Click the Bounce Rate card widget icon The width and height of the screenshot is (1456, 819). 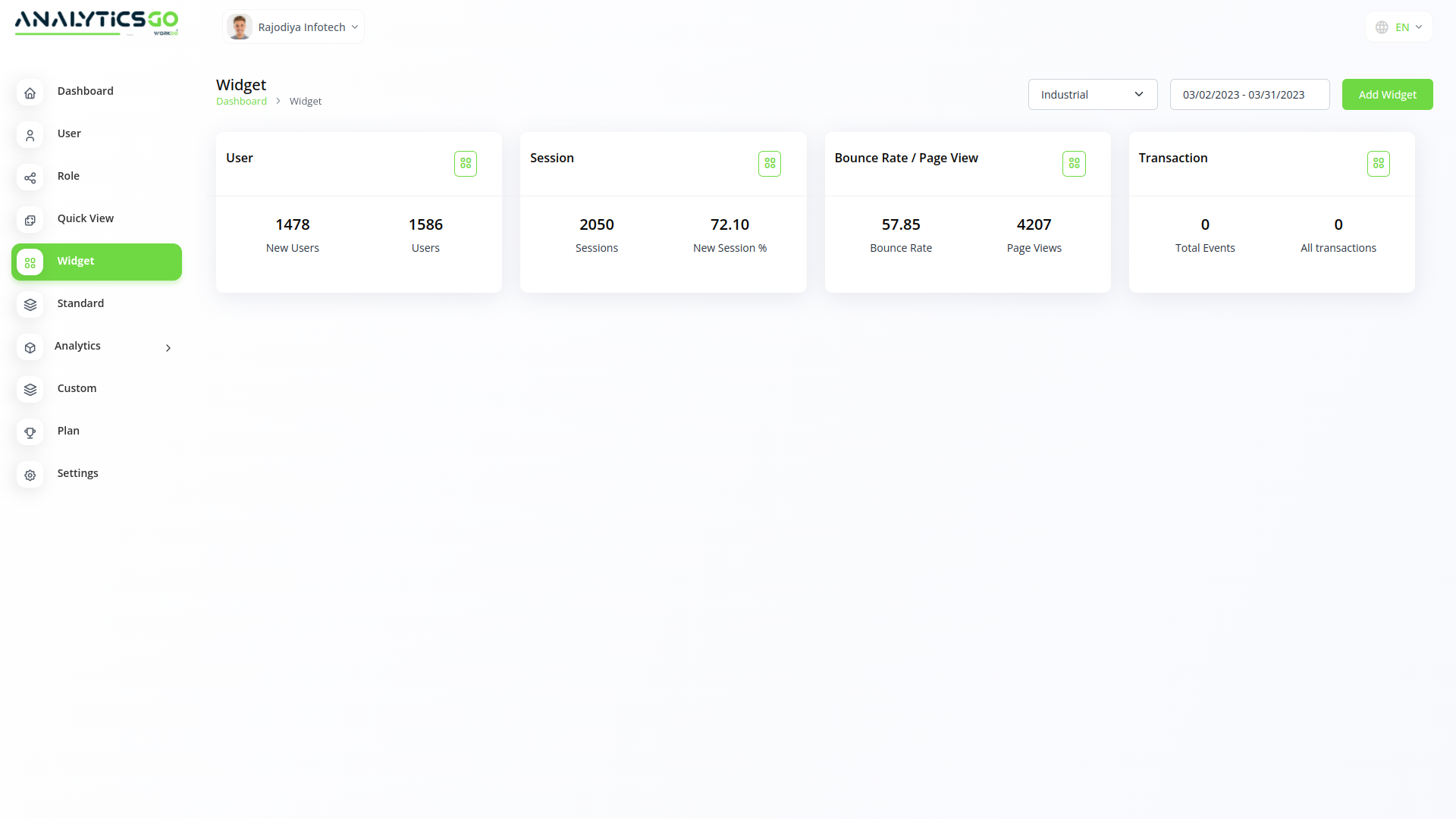point(1074,164)
